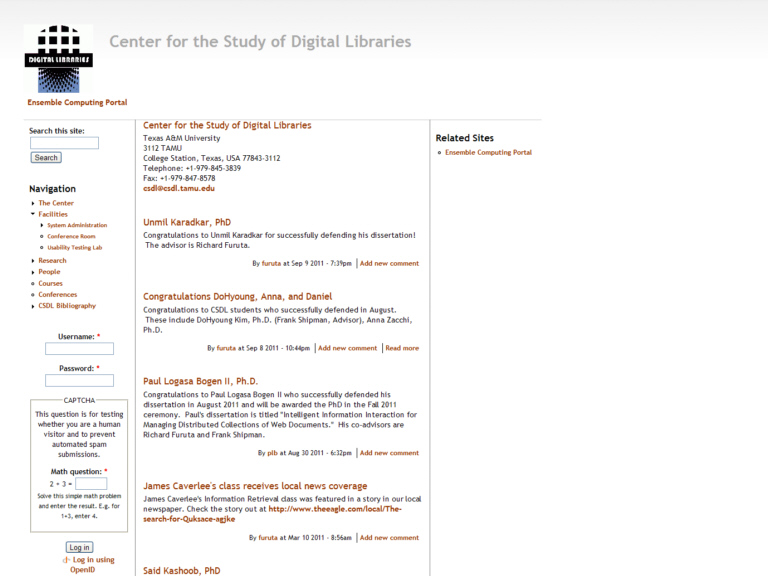Viewport: 768px width, 576px height.
Task: Click the page title Center for the Study of Digital Libraries
Action: tap(260, 42)
